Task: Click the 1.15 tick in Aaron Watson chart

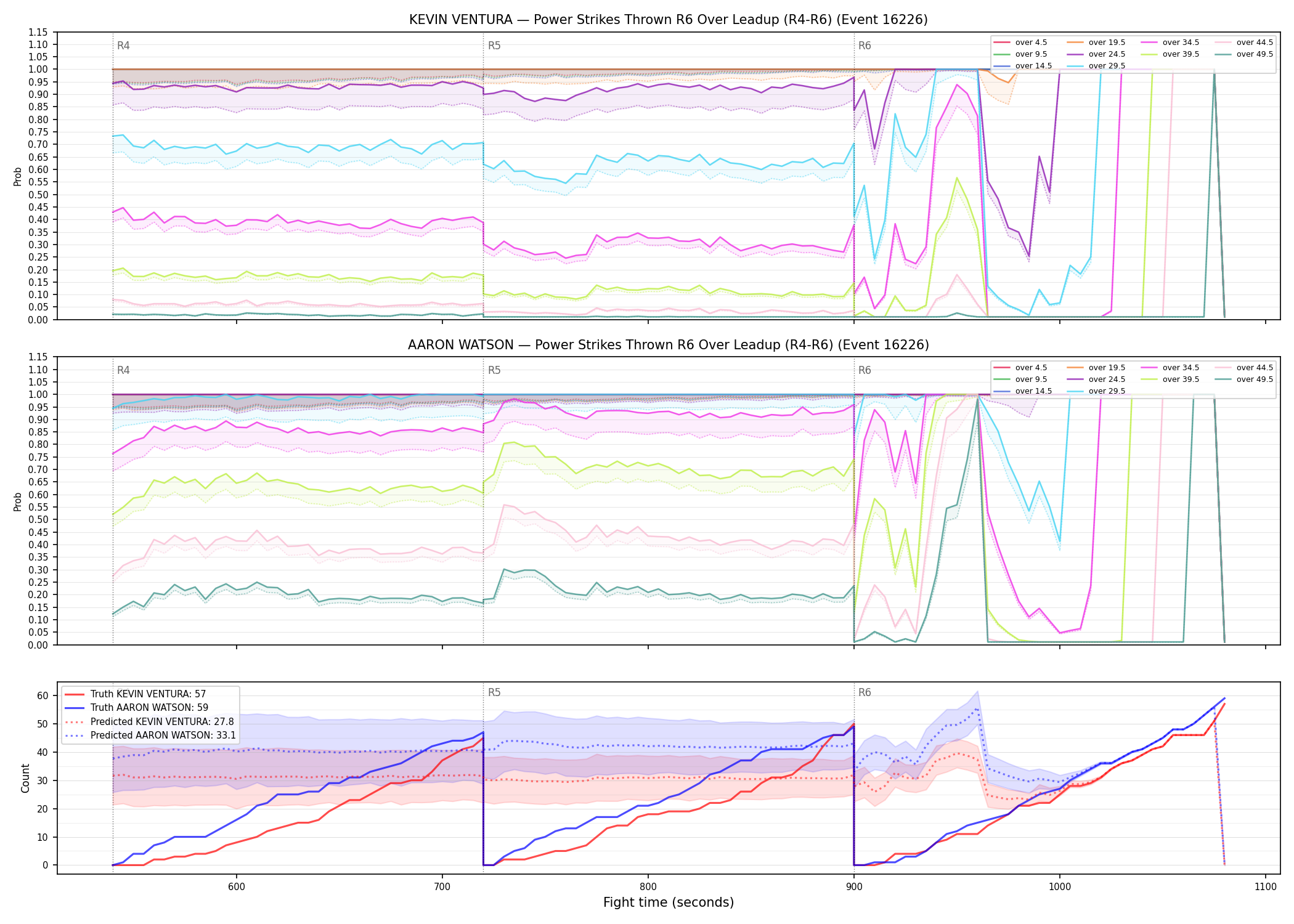Action: (x=38, y=357)
